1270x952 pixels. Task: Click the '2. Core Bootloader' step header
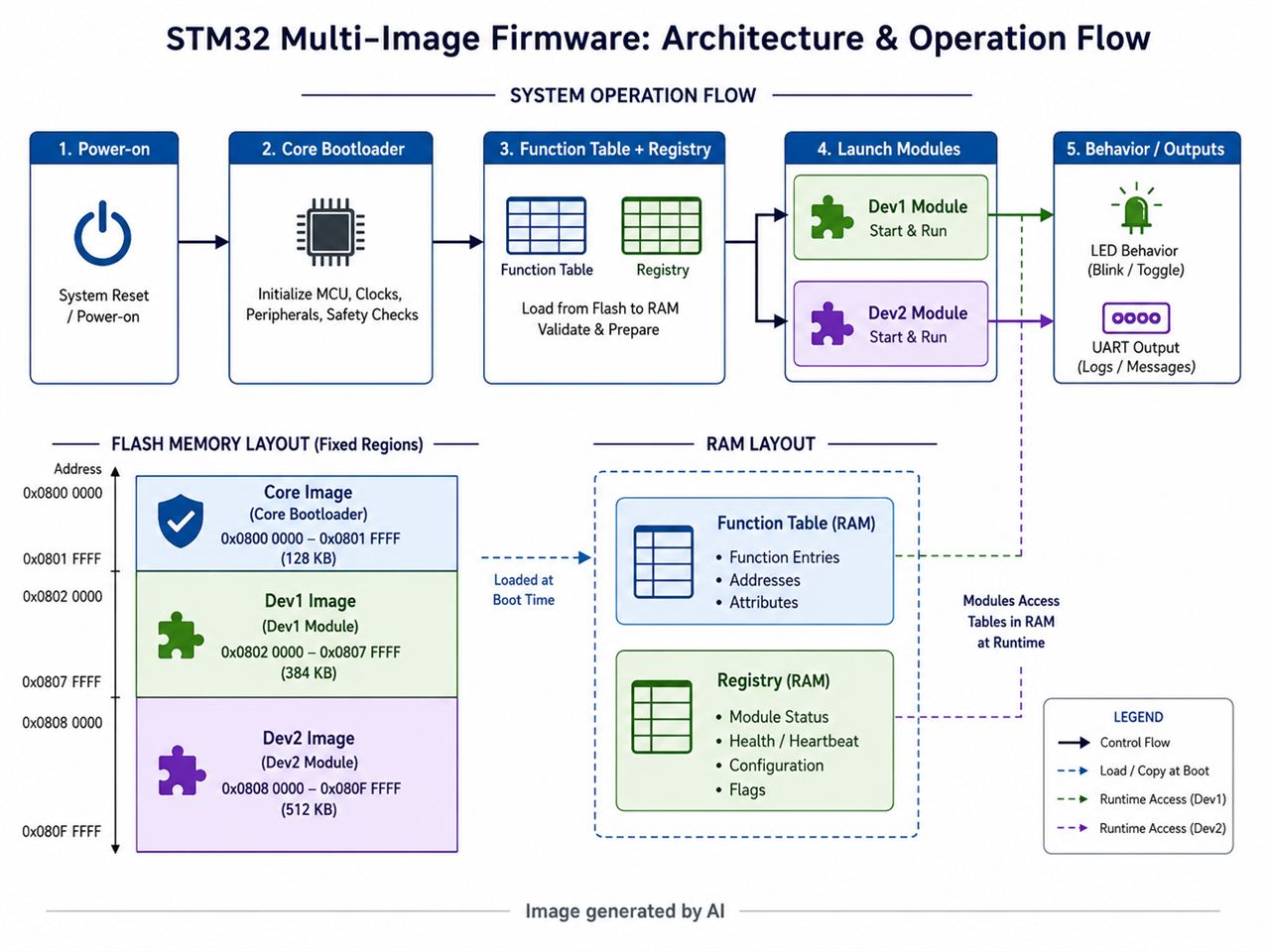(331, 149)
